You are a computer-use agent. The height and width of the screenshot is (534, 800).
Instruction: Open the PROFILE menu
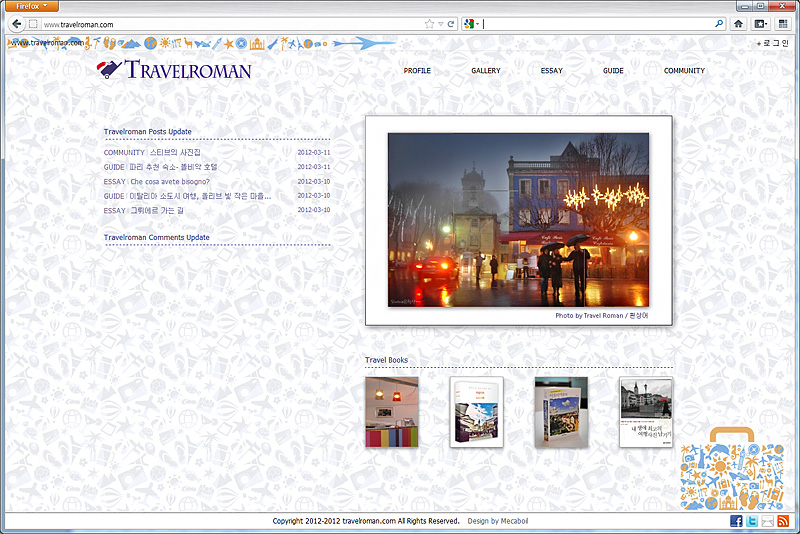[417, 70]
